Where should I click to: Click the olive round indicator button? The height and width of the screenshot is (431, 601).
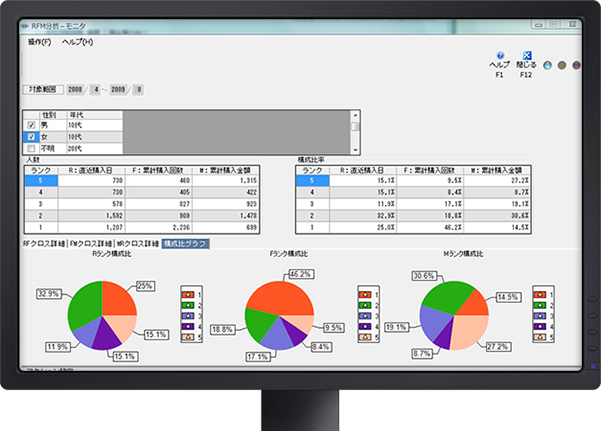(x=562, y=65)
